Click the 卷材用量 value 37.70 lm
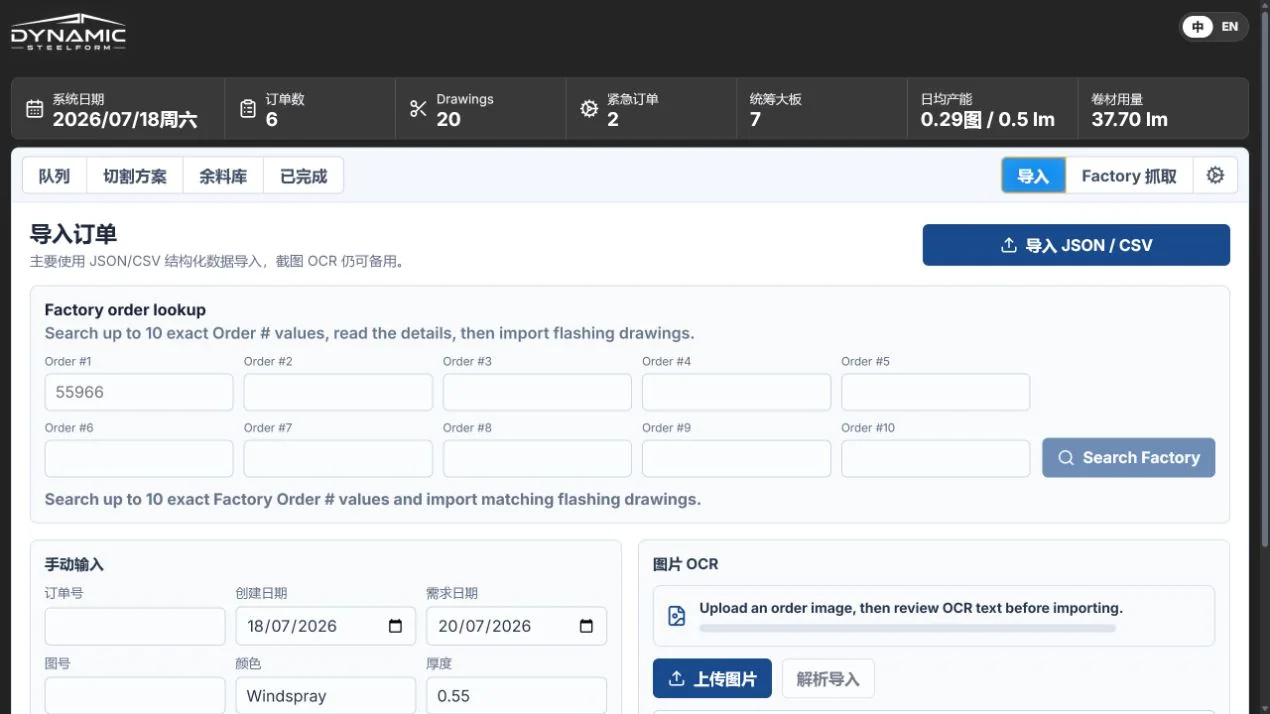 coord(1130,120)
